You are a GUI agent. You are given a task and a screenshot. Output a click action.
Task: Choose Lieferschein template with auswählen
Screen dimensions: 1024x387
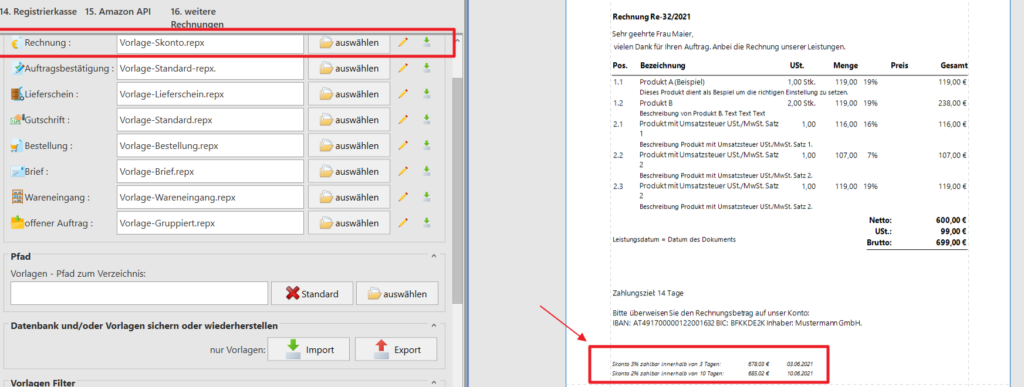pos(349,94)
